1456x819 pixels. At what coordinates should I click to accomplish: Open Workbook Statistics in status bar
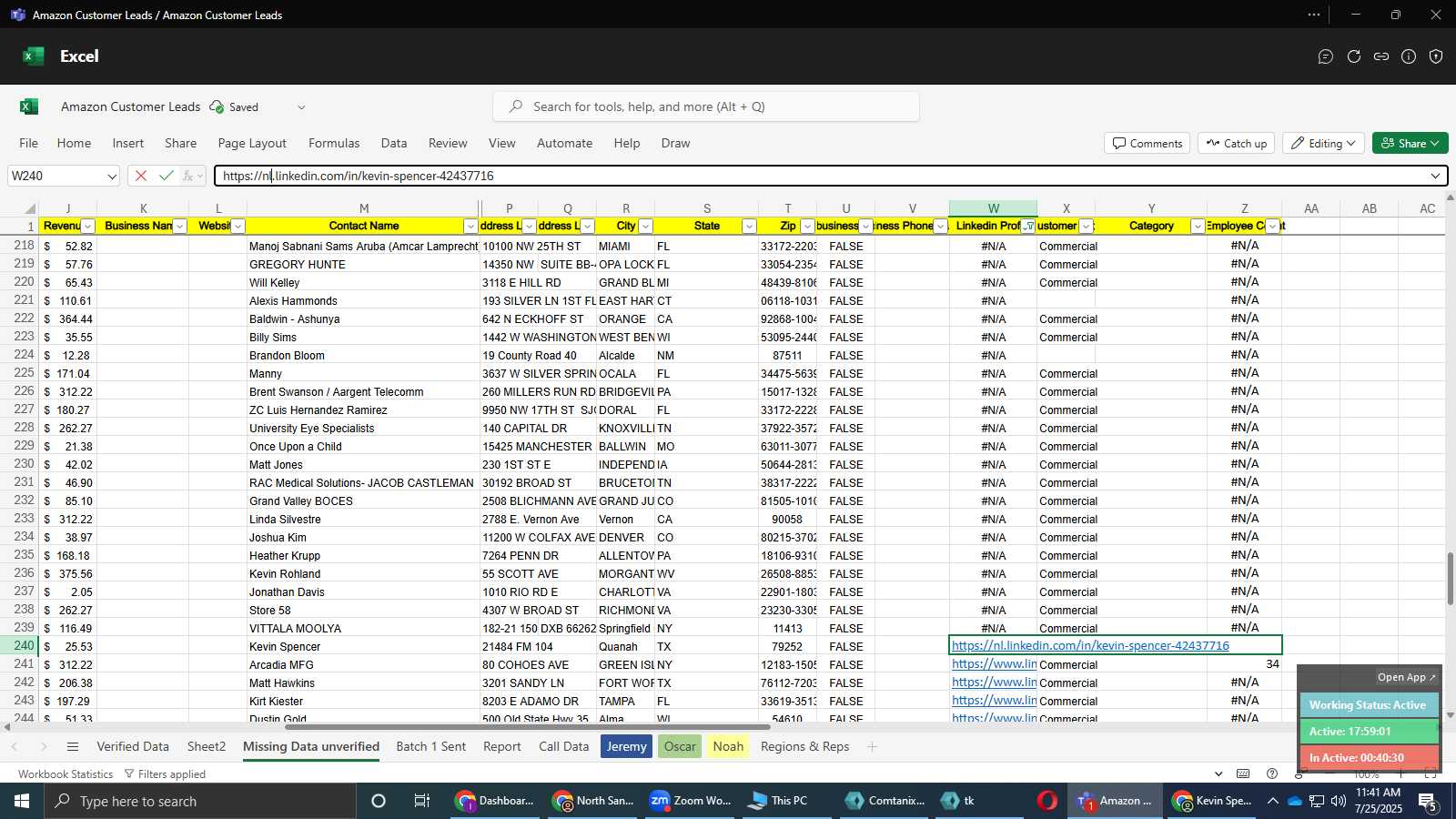pyautogui.click(x=66, y=774)
